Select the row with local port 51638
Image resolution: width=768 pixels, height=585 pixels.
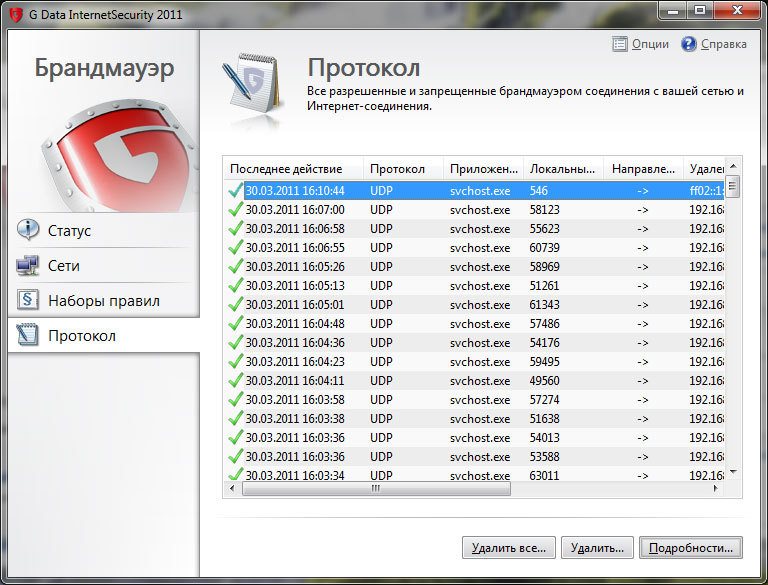coord(475,418)
